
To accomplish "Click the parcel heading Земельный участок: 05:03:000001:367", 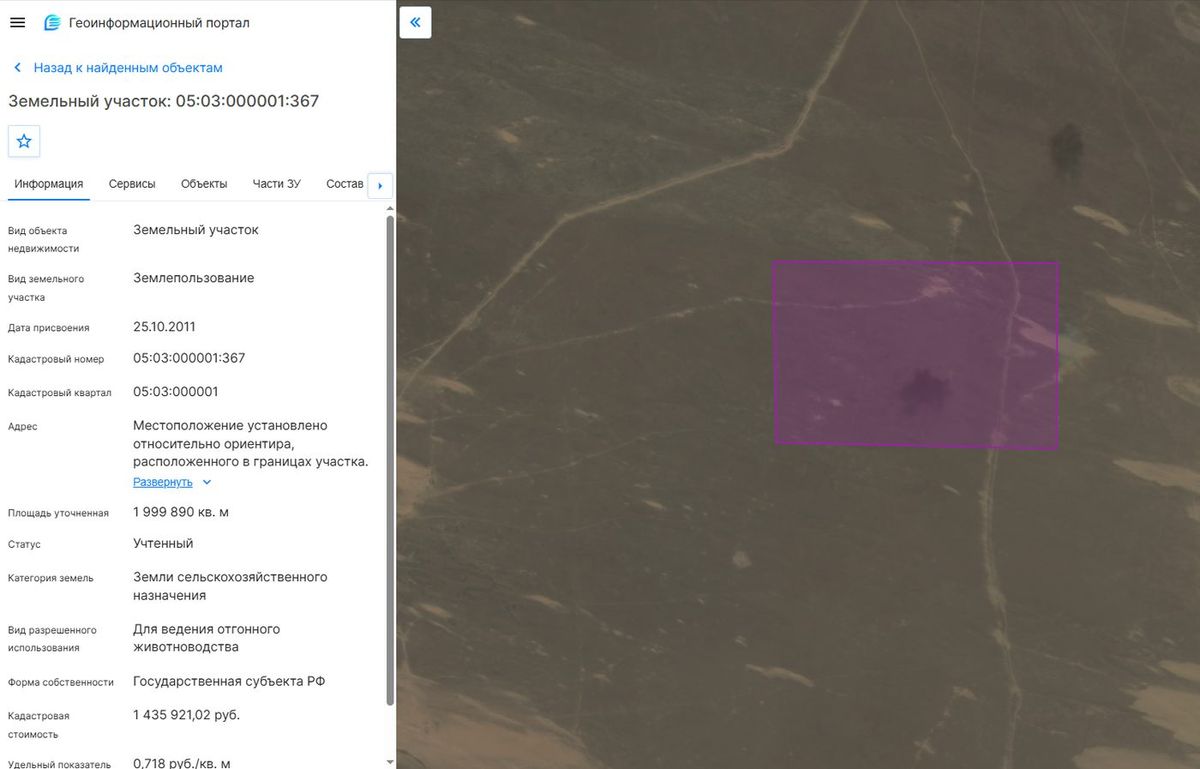I will [x=164, y=101].
